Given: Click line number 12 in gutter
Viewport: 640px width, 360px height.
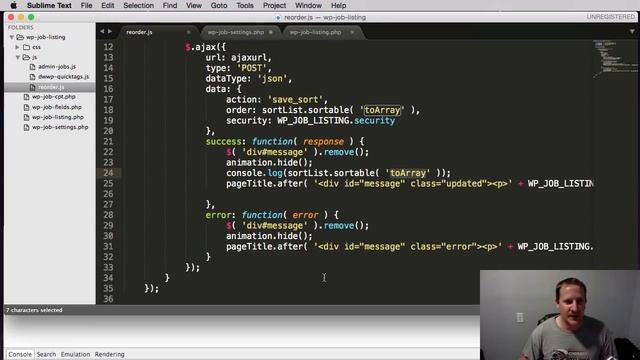Looking at the screenshot, I should click(108, 47).
